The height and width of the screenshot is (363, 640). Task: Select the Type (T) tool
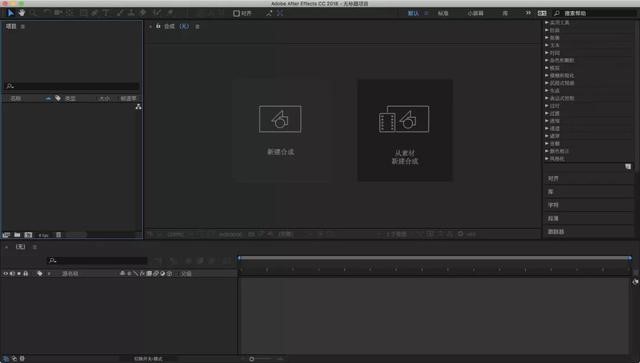[x=106, y=13]
